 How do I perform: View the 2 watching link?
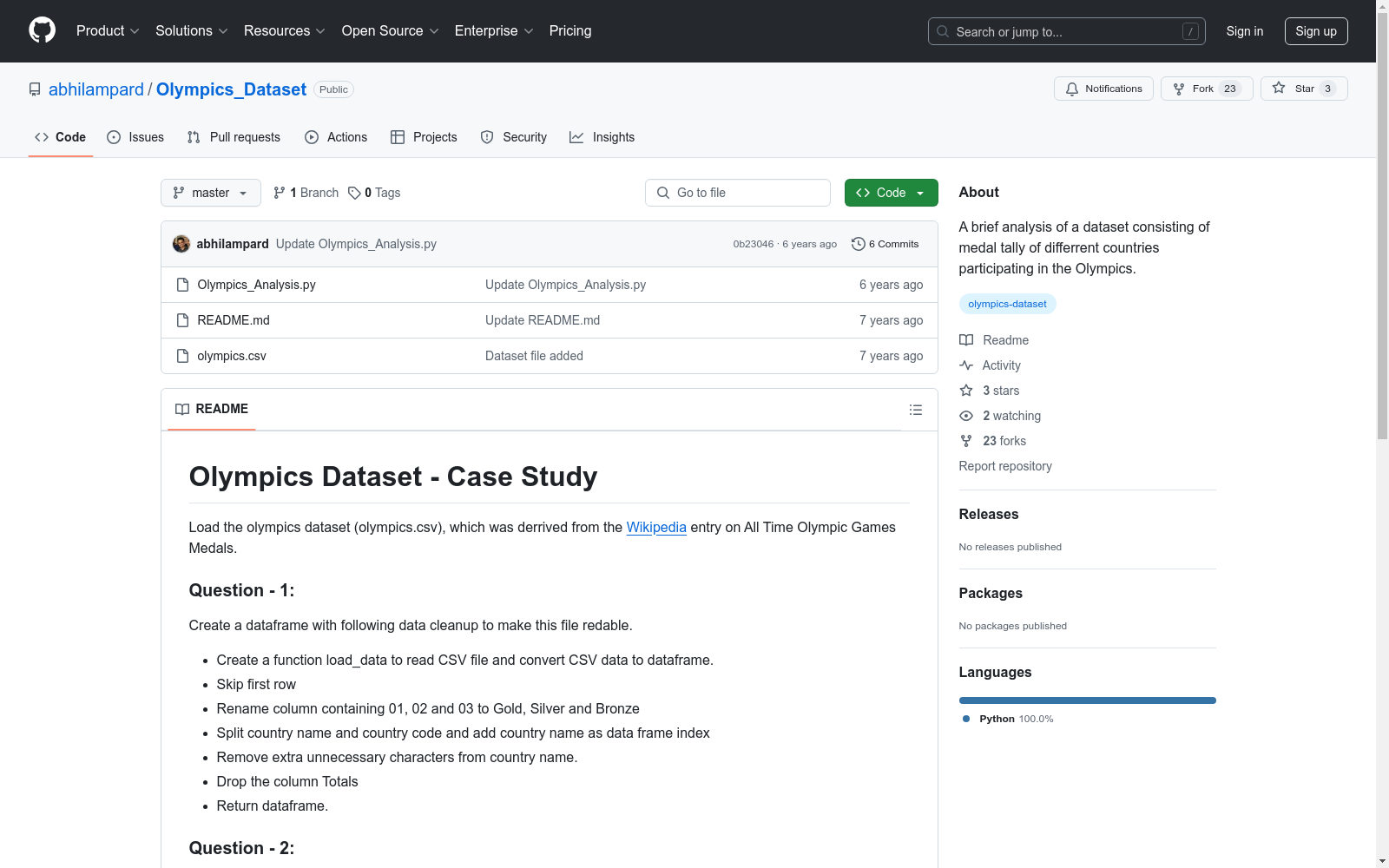click(x=1000, y=416)
